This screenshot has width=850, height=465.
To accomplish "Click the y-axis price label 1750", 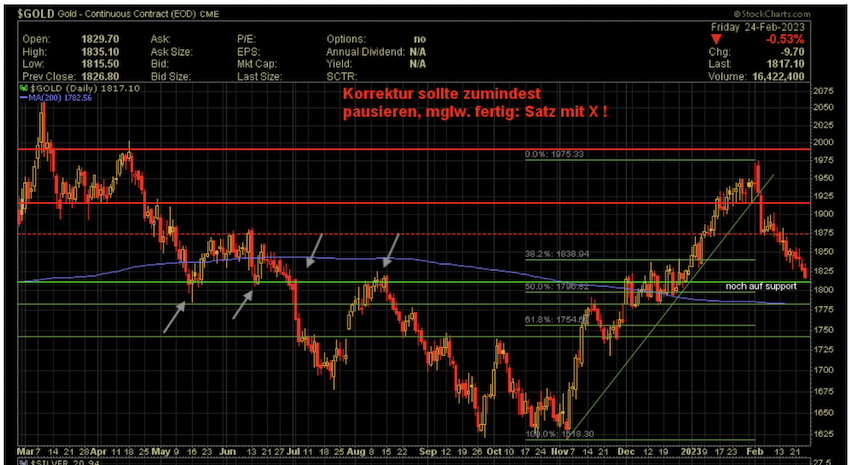I will (x=823, y=330).
